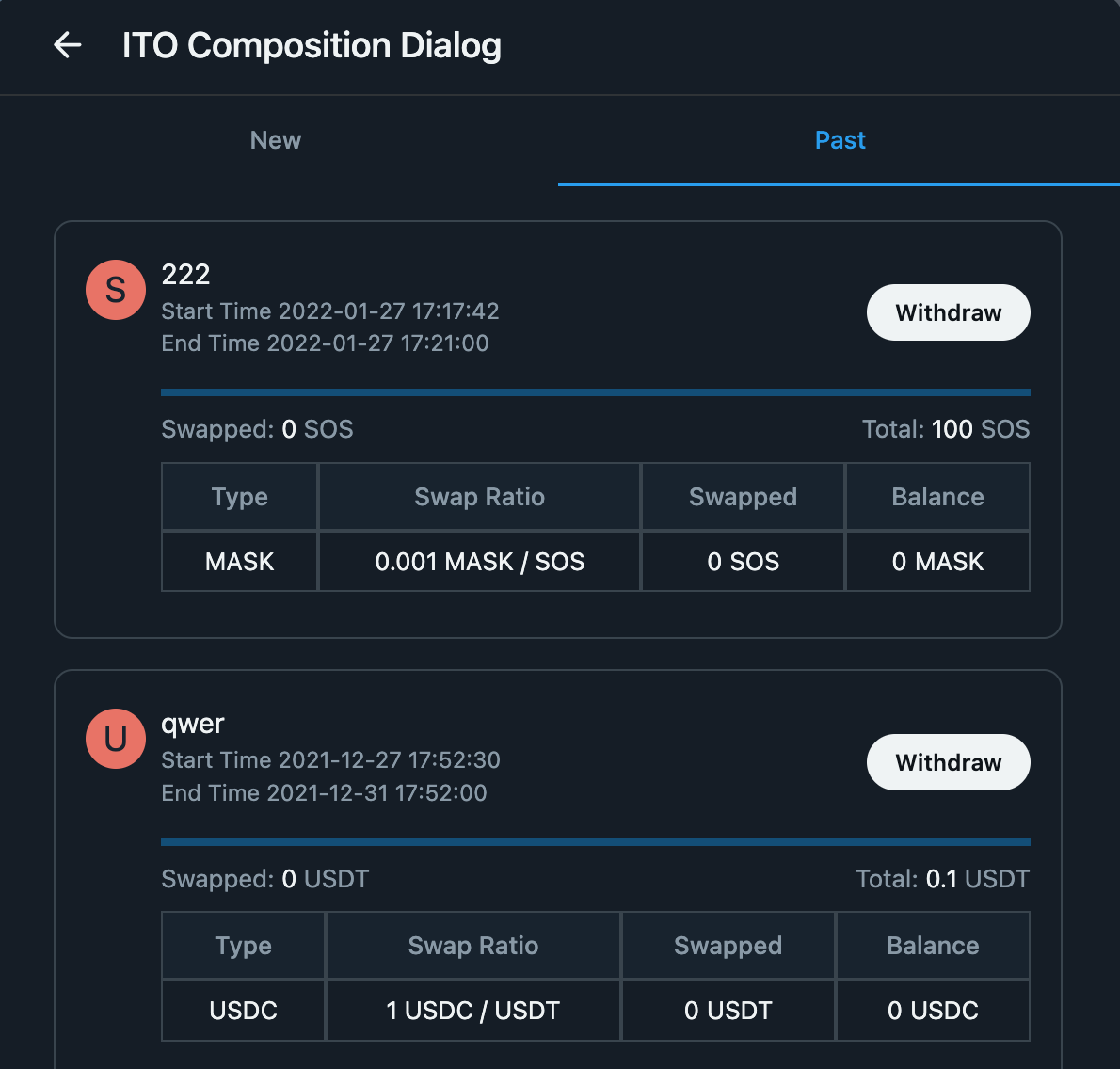The height and width of the screenshot is (1069, 1120).
Task: Click the ITO Composition Dialog heading
Action: [312, 45]
